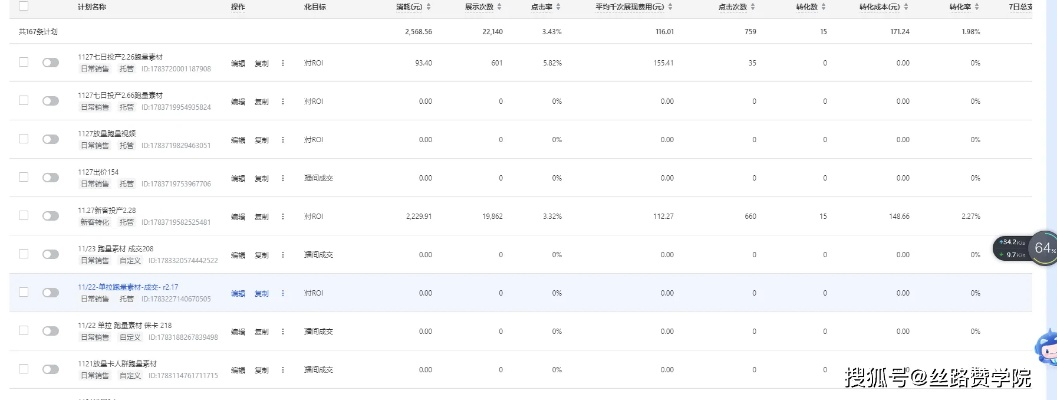The image size is (1057, 400).
Task: Click blue 编辑 on highlighted 11/22 row
Action: click(238, 293)
